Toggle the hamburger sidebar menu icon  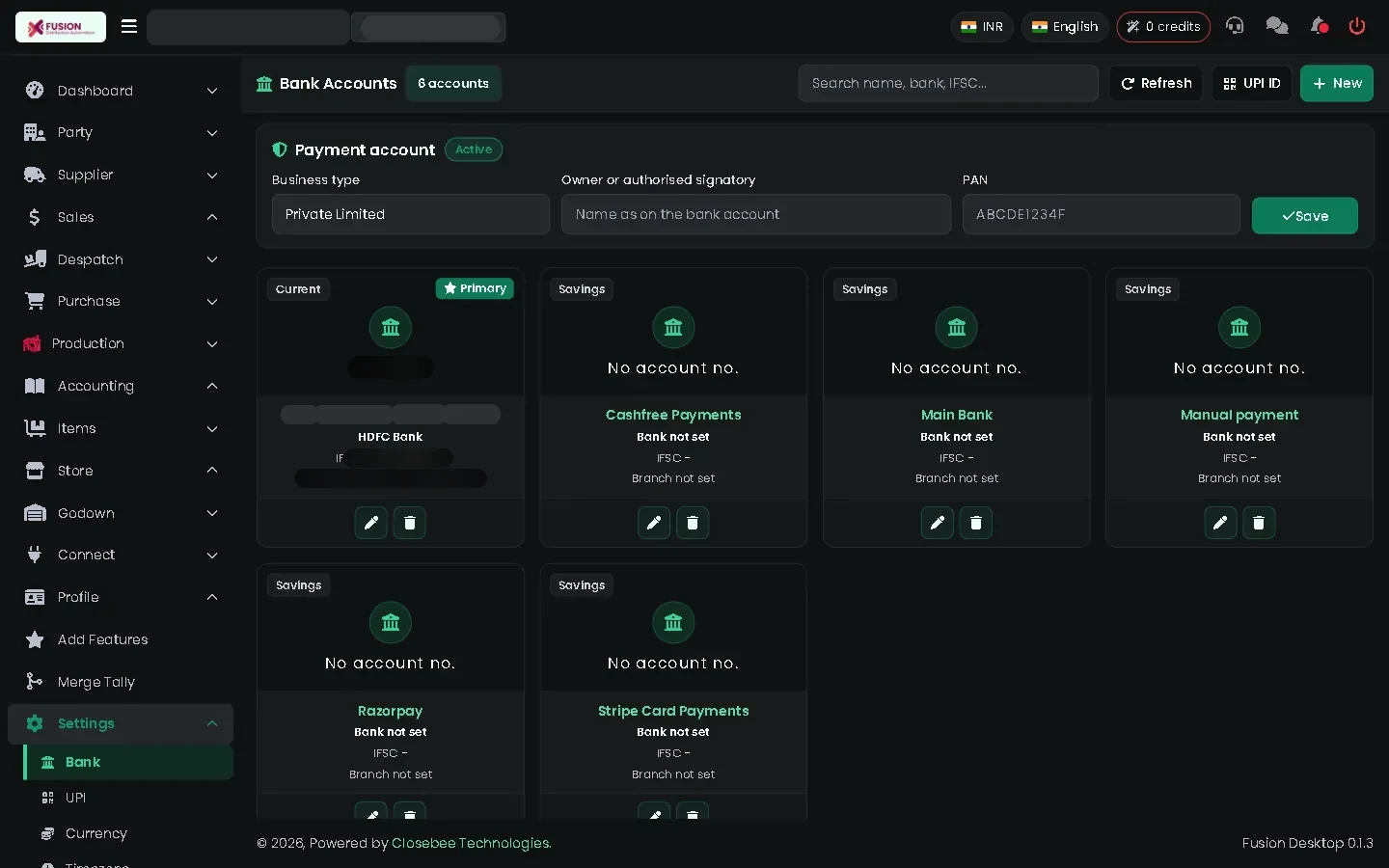129,26
